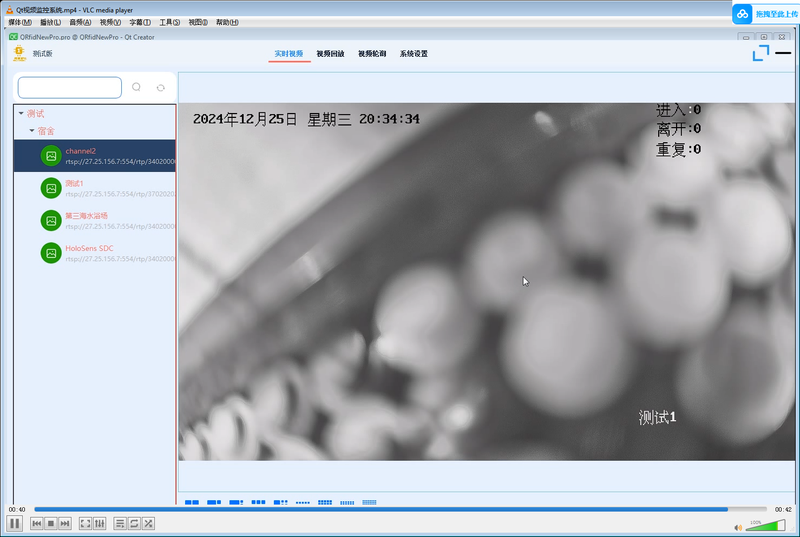This screenshot has height=537, width=800.
Task: Click the 测试 group label
Action: point(35,113)
